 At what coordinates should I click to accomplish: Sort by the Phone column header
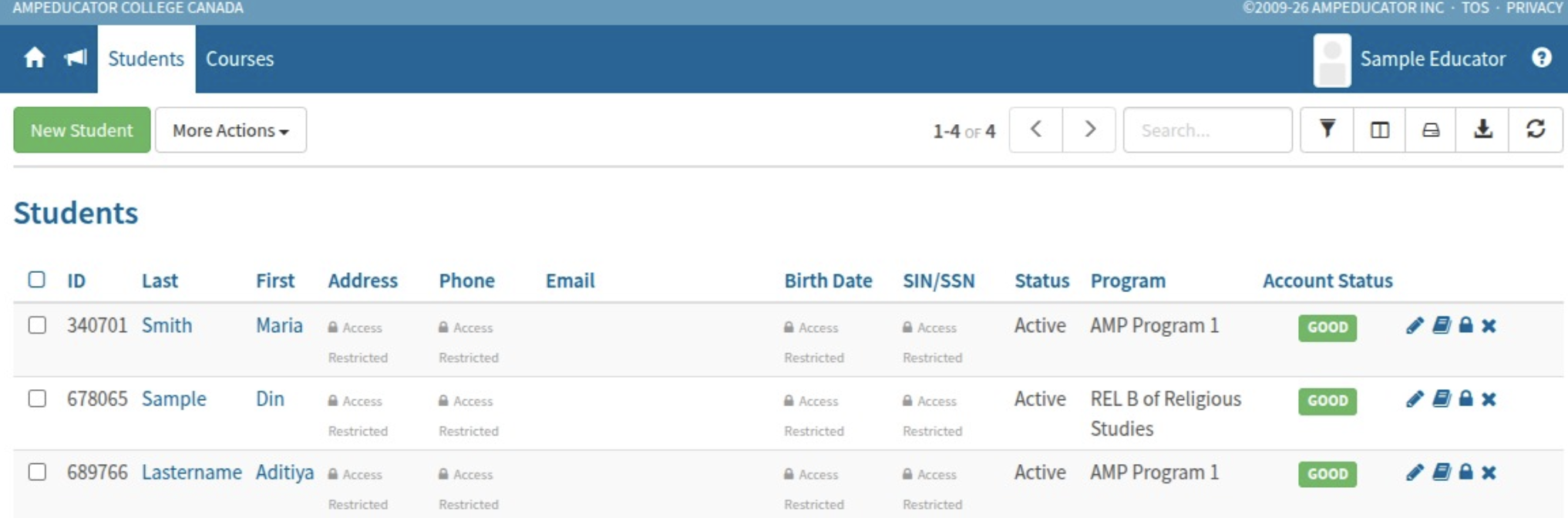tap(467, 281)
